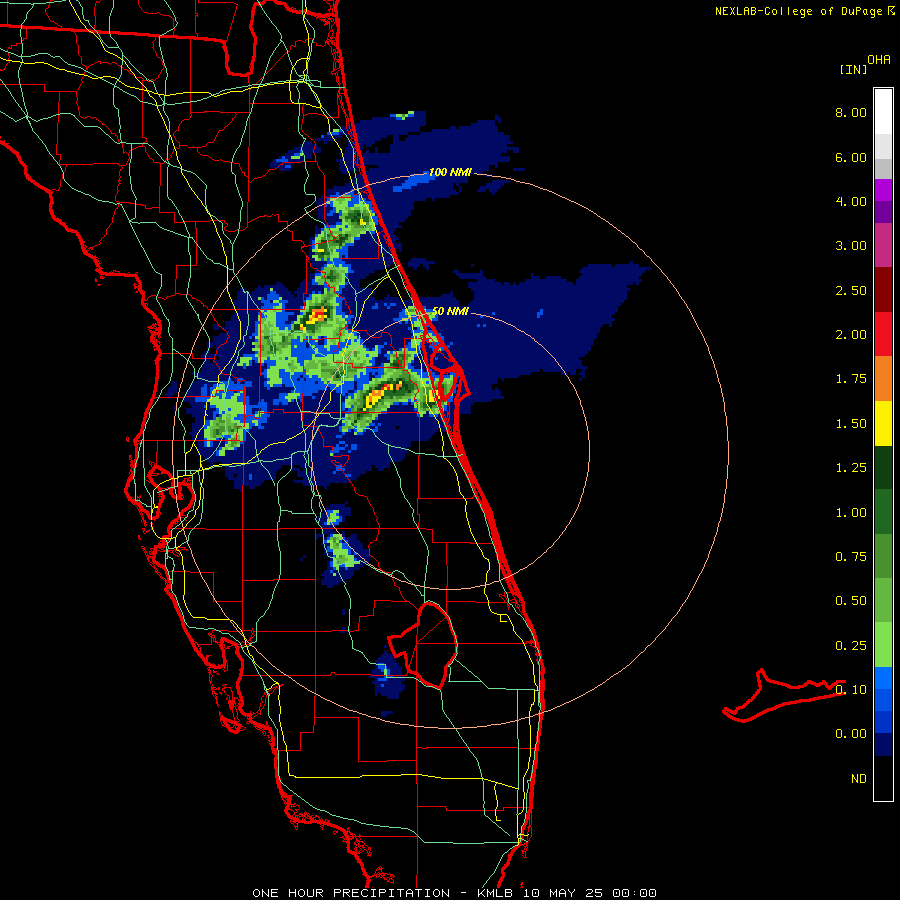This screenshot has width=900, height=900.
Task: Click the 1.25 legend value
Action: coord(851,468)
